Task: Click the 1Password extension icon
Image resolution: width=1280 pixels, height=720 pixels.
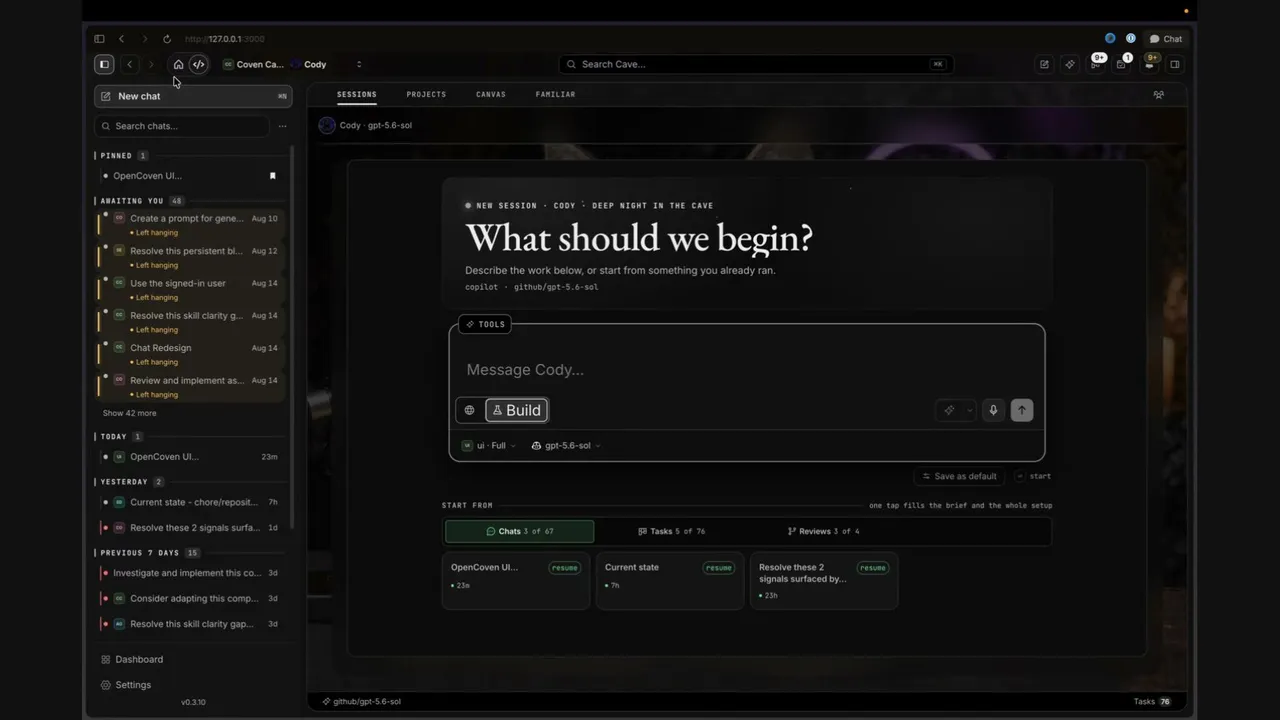Action: (x=1131, y=39)
